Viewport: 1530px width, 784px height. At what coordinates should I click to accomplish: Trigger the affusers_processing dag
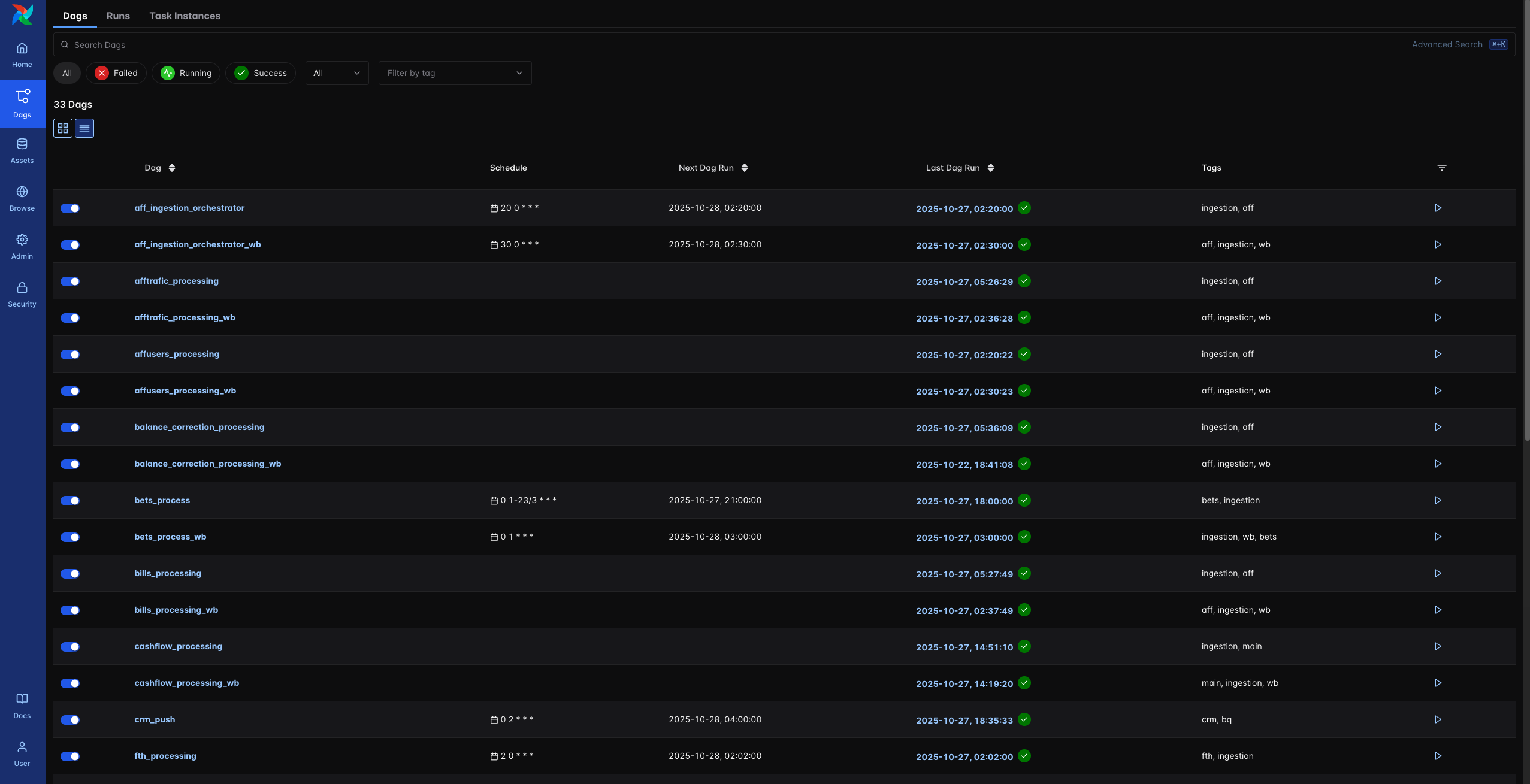coord(1438,354)
